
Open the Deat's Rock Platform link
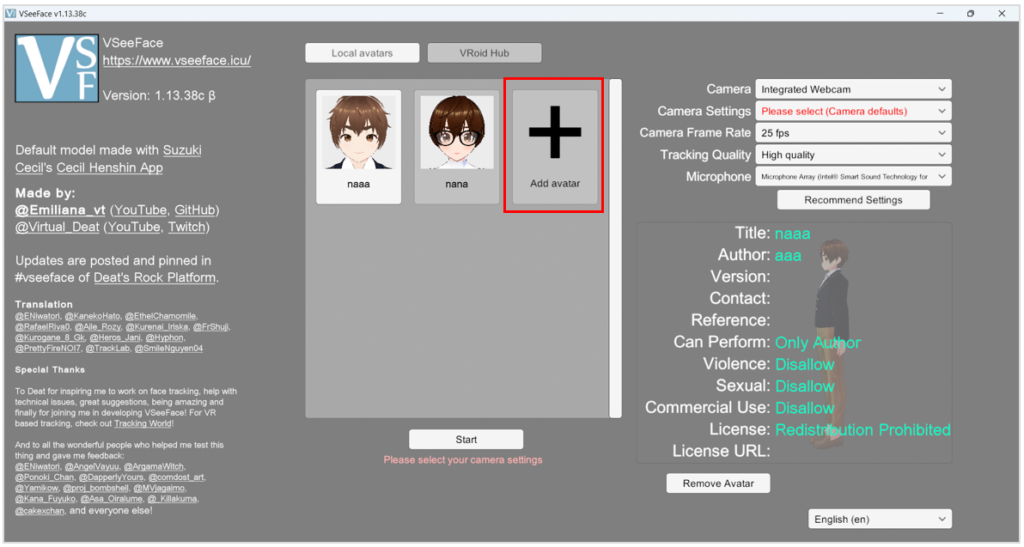pyautogui.click(x=156, y=277)
